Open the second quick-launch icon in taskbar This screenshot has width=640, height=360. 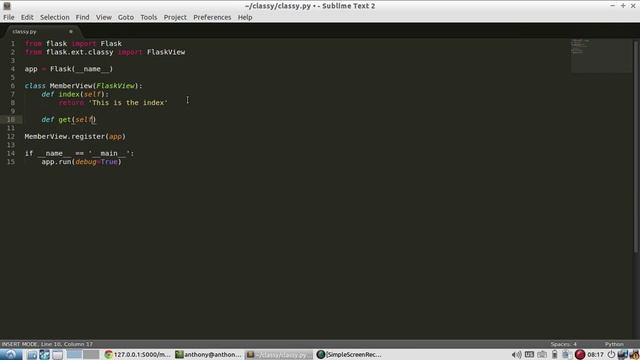44,355
